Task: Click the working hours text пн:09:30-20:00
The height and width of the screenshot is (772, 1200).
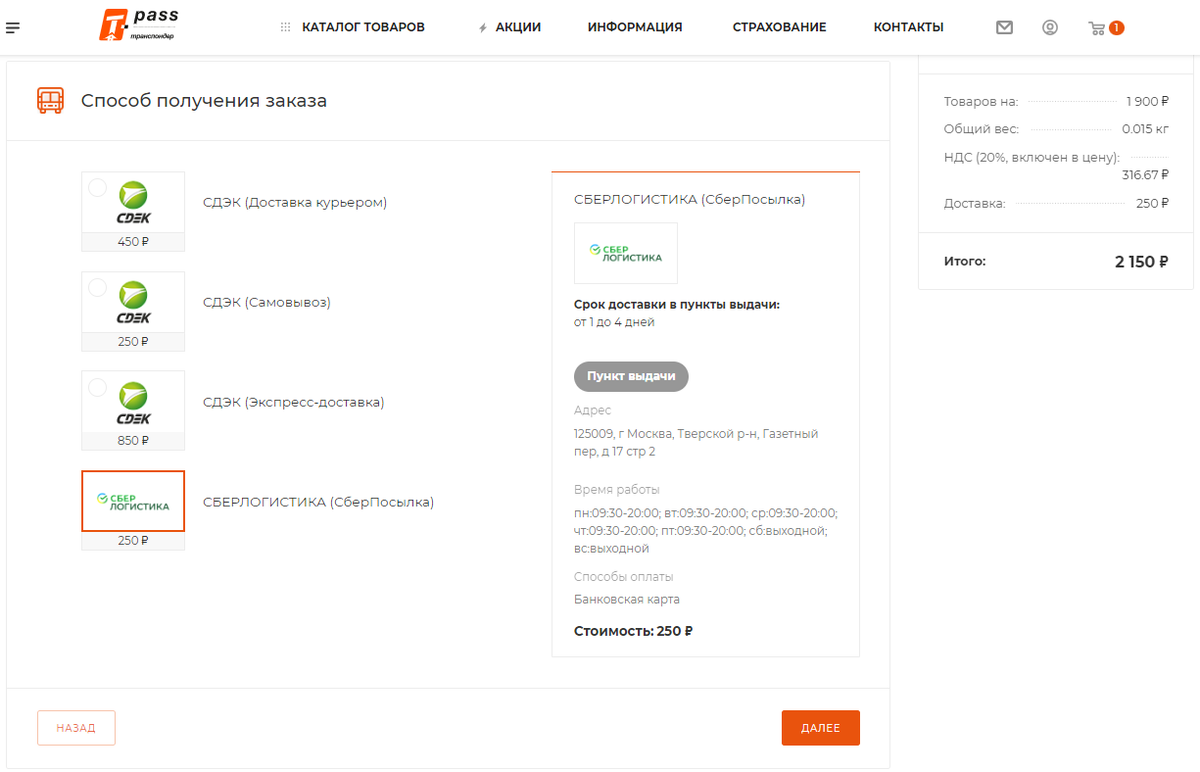Action: [x=706, y=530]
